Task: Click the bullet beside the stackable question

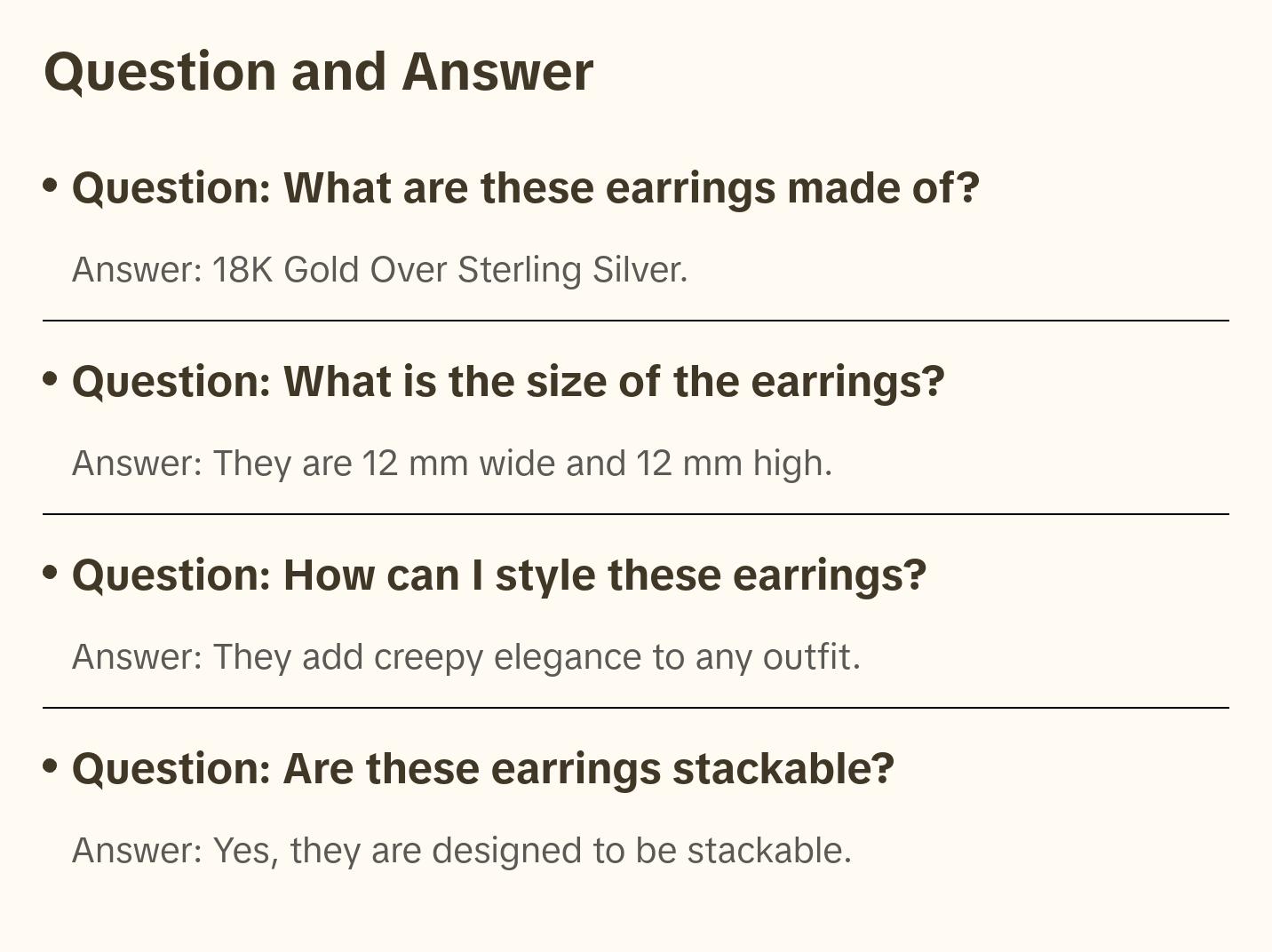Action: click(51, 766)
